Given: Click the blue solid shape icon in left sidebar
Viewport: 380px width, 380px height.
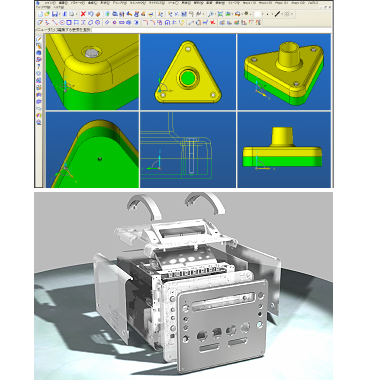Looking at the screenshot, I should click(39, 53).
